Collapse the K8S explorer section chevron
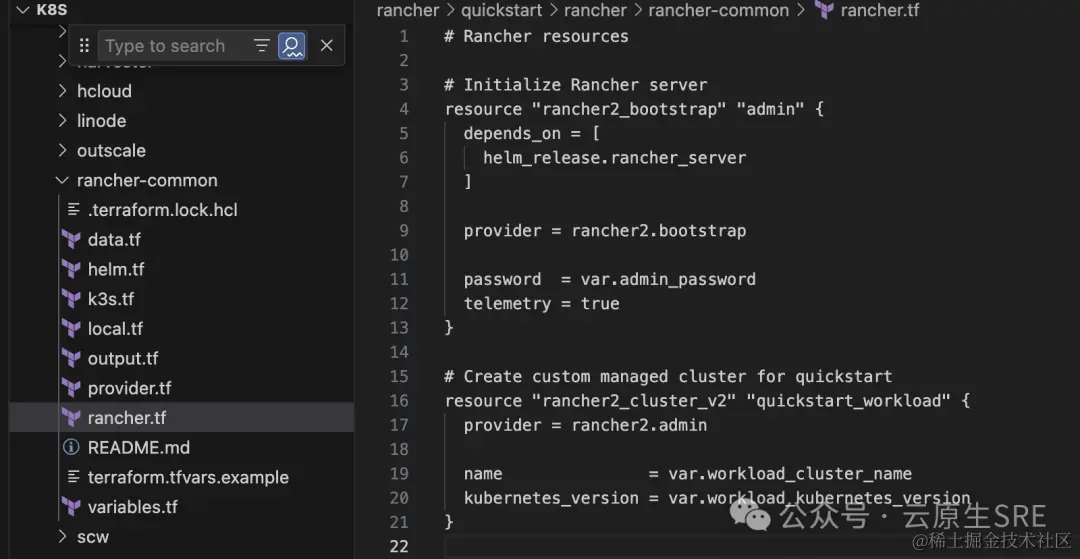This screenshot has height=559, width=1080. [x=21, y=10]
